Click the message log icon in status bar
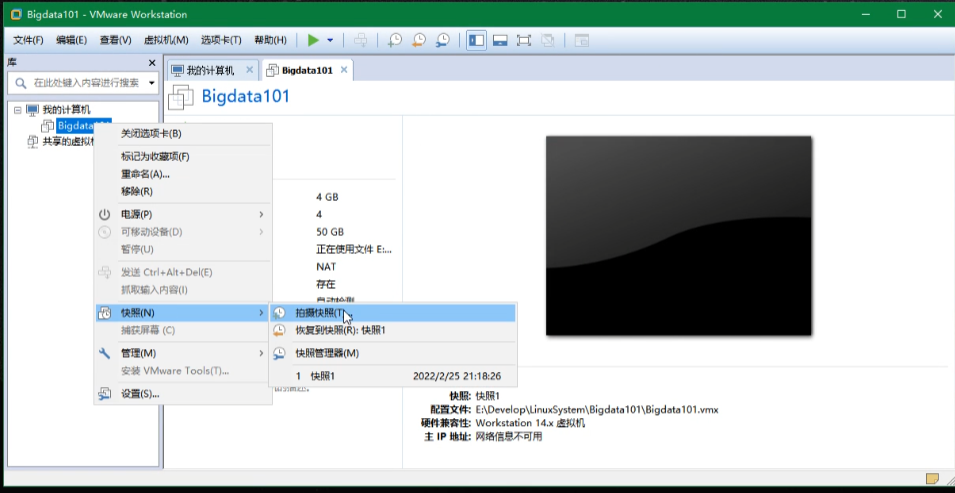The height and width of the screenshot is (493, 955). 932,478
